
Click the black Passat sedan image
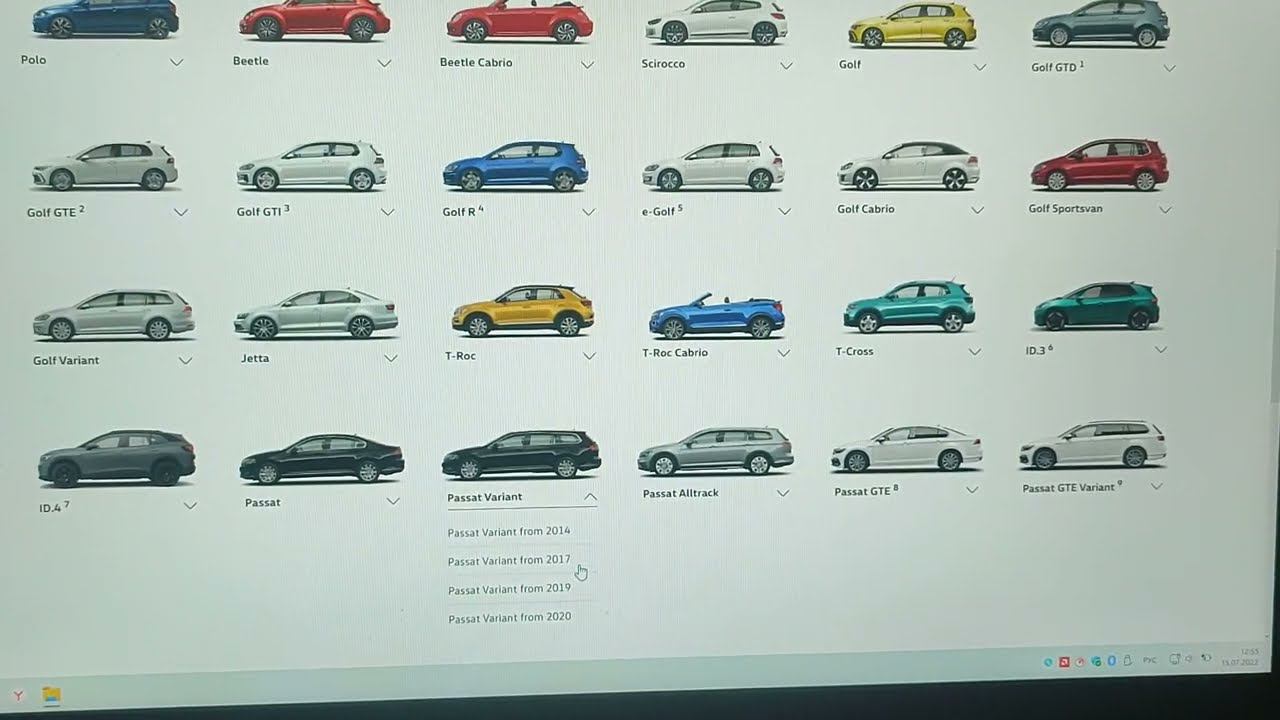(322, 460)
